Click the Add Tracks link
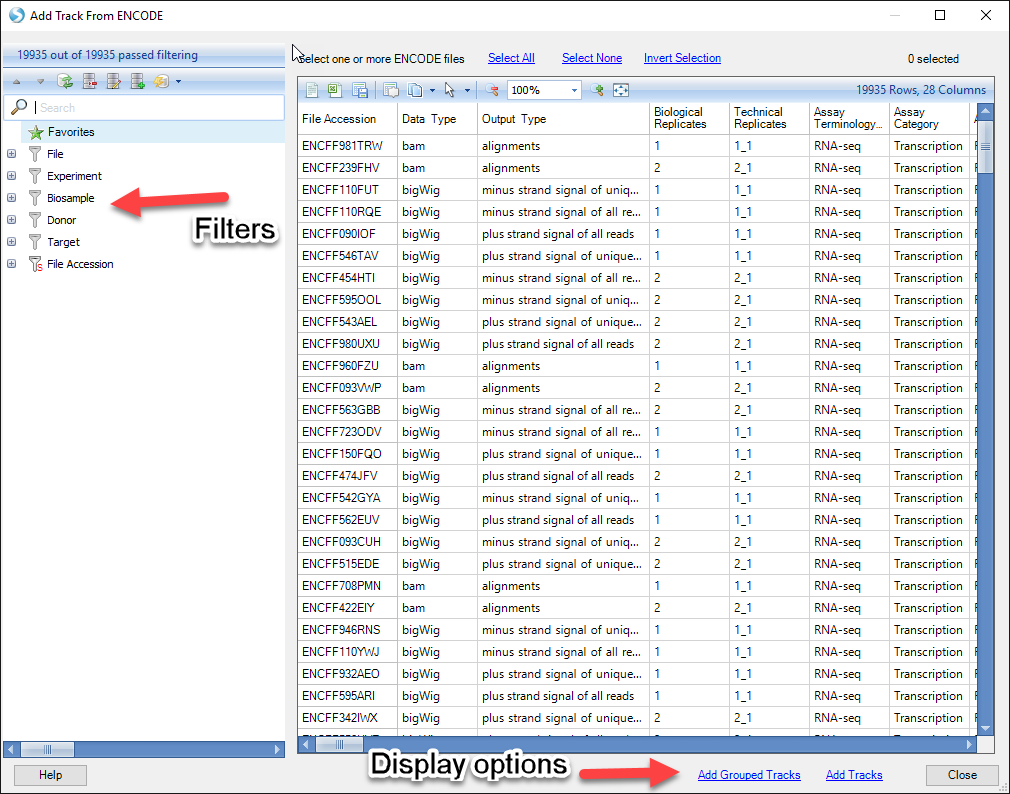 [x=854, y=775]
